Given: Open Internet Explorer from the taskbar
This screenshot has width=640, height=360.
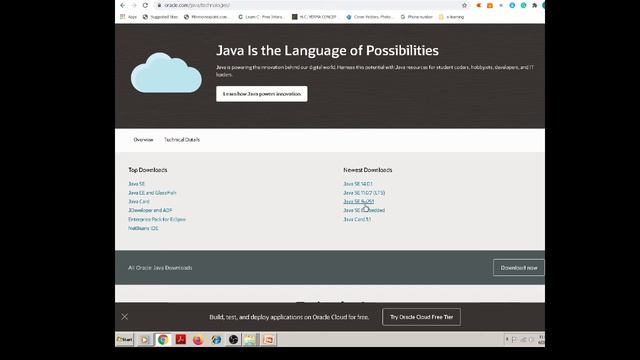Looking at the screenshot, I should point(216,340).
